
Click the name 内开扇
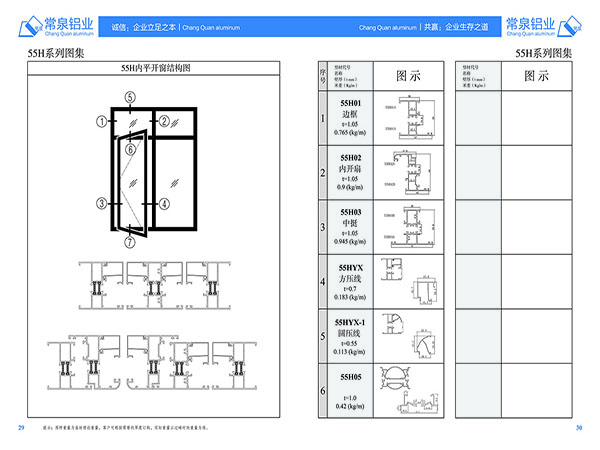(350, 169)
